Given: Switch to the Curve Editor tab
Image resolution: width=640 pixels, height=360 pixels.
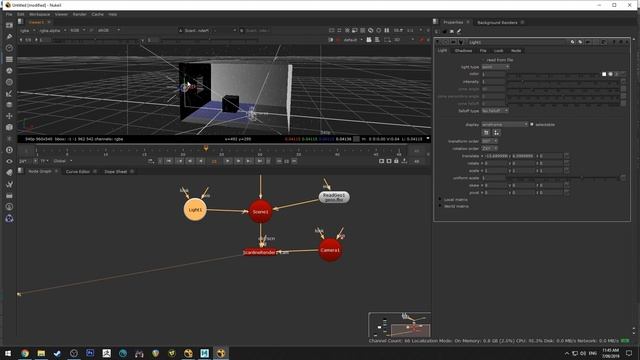Looking at the screenshot, I should point(78,172).
